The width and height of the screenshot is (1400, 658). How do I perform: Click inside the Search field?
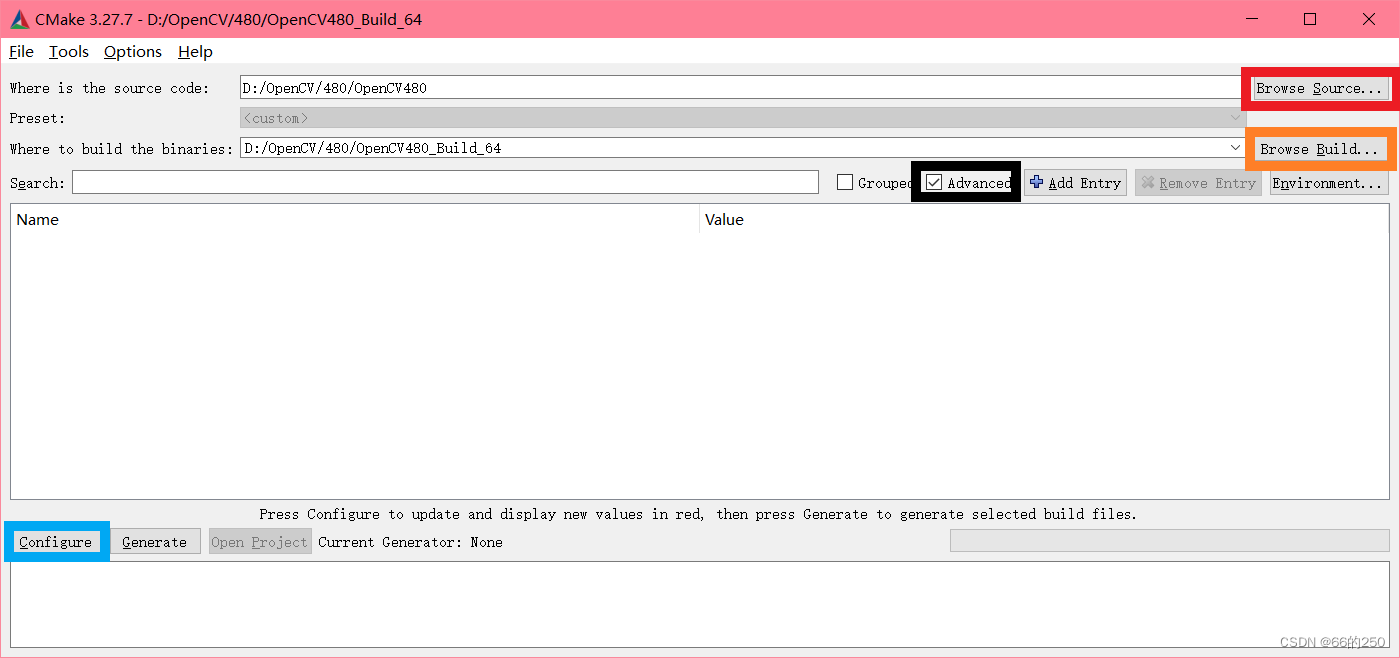440,182
